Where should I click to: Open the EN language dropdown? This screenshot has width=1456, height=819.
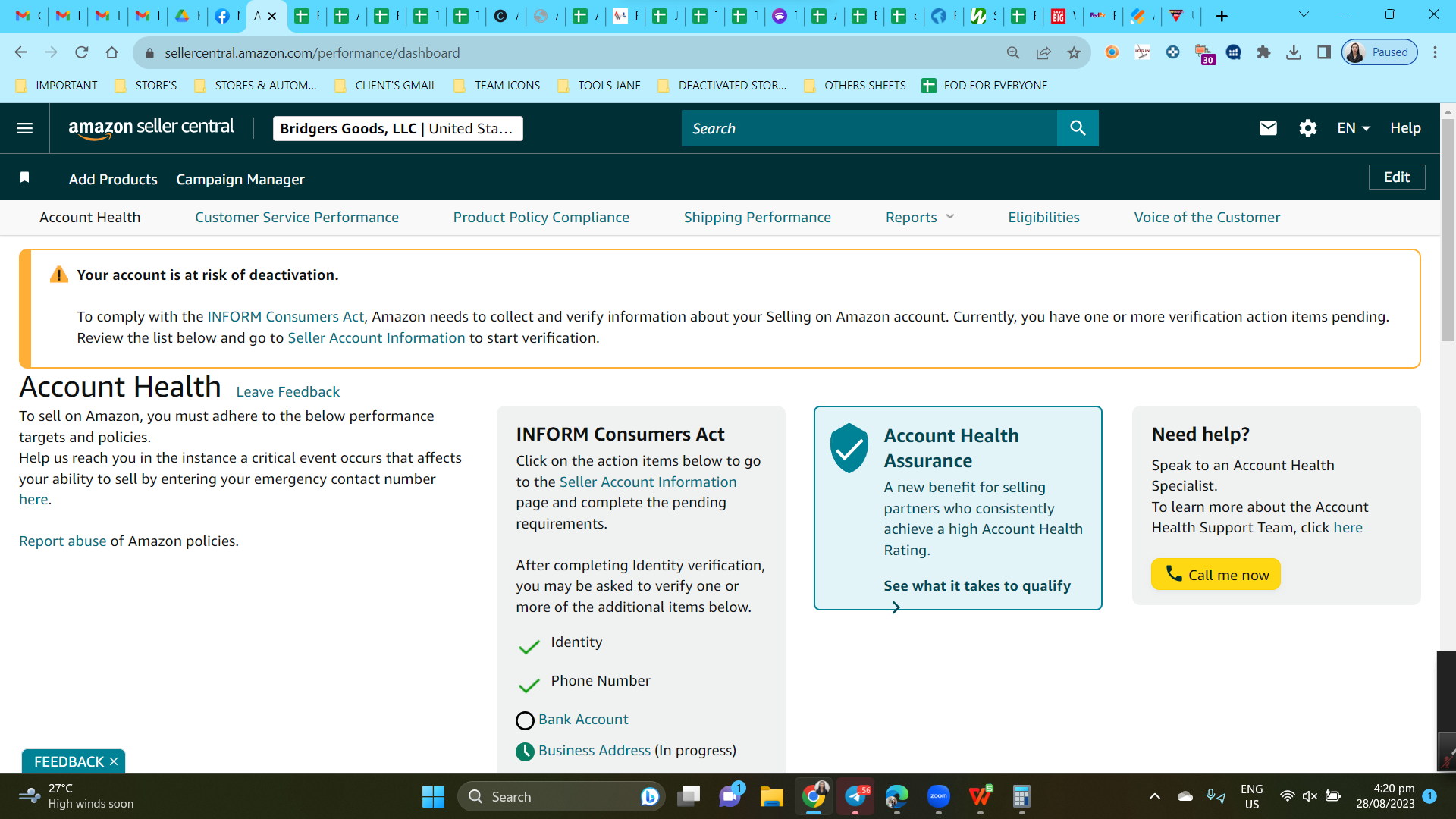tap(1354, 128)
